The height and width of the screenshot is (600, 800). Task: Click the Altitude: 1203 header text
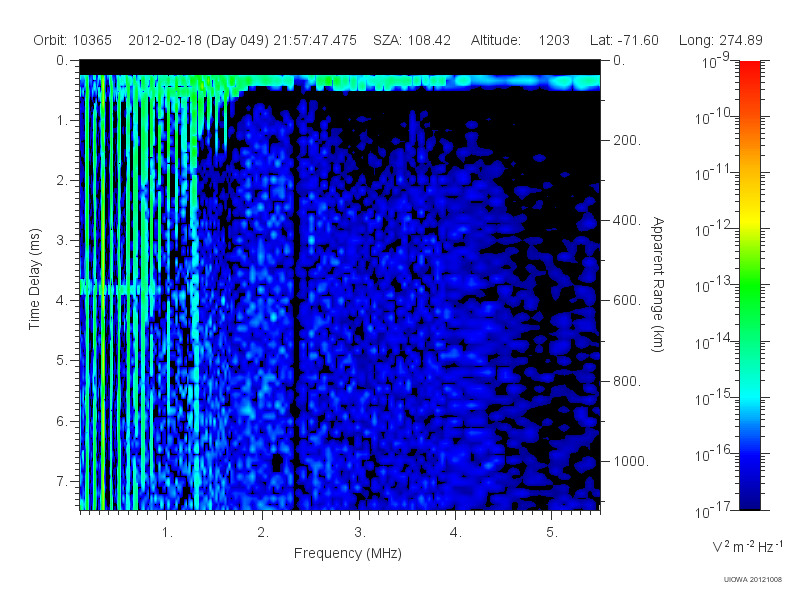[520, 40]
